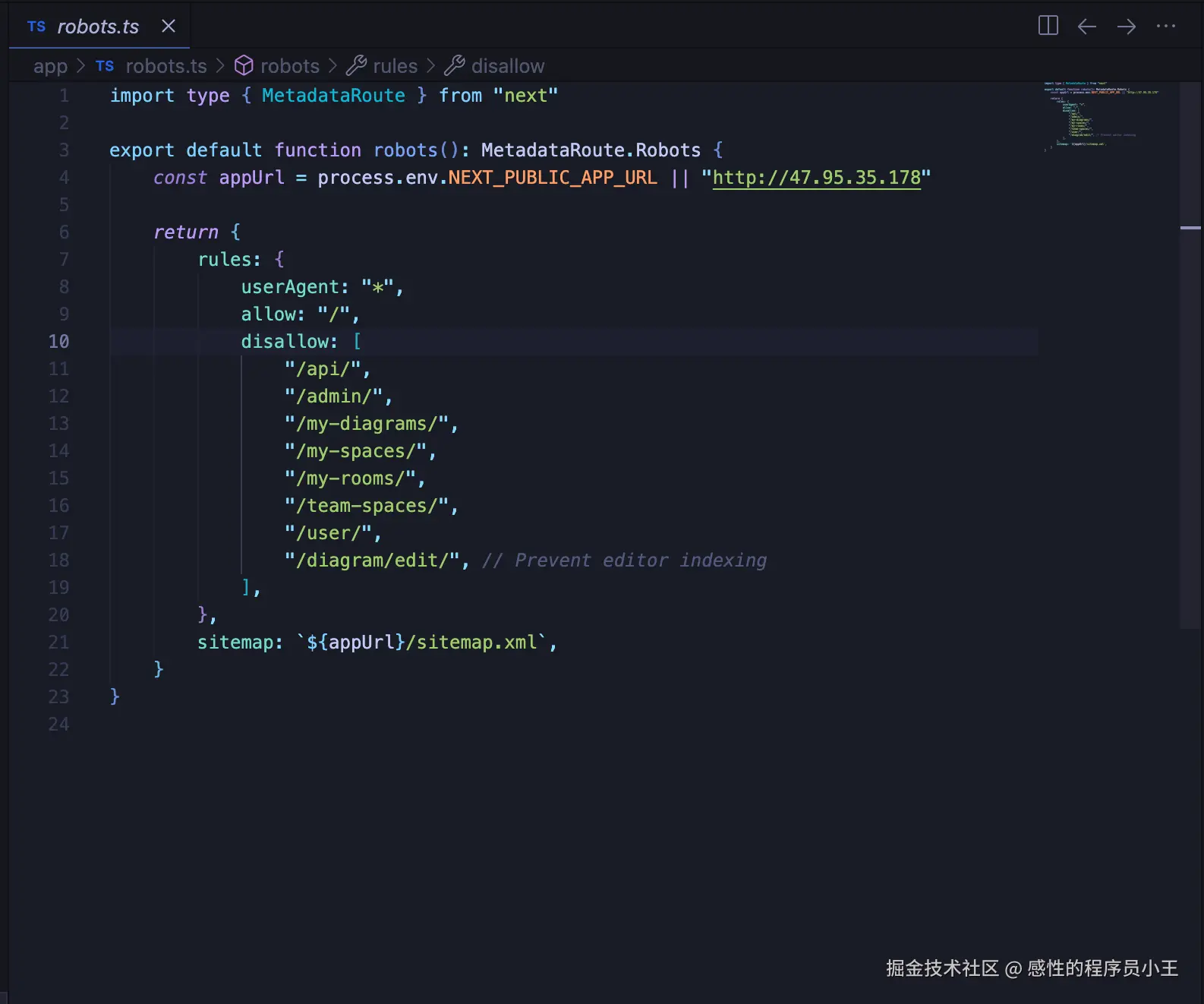Image resolution: width=1204 pixels, height=1004 pixels.
Task: Click the "/diagram/edit/" string
Action: click(372, 560)
